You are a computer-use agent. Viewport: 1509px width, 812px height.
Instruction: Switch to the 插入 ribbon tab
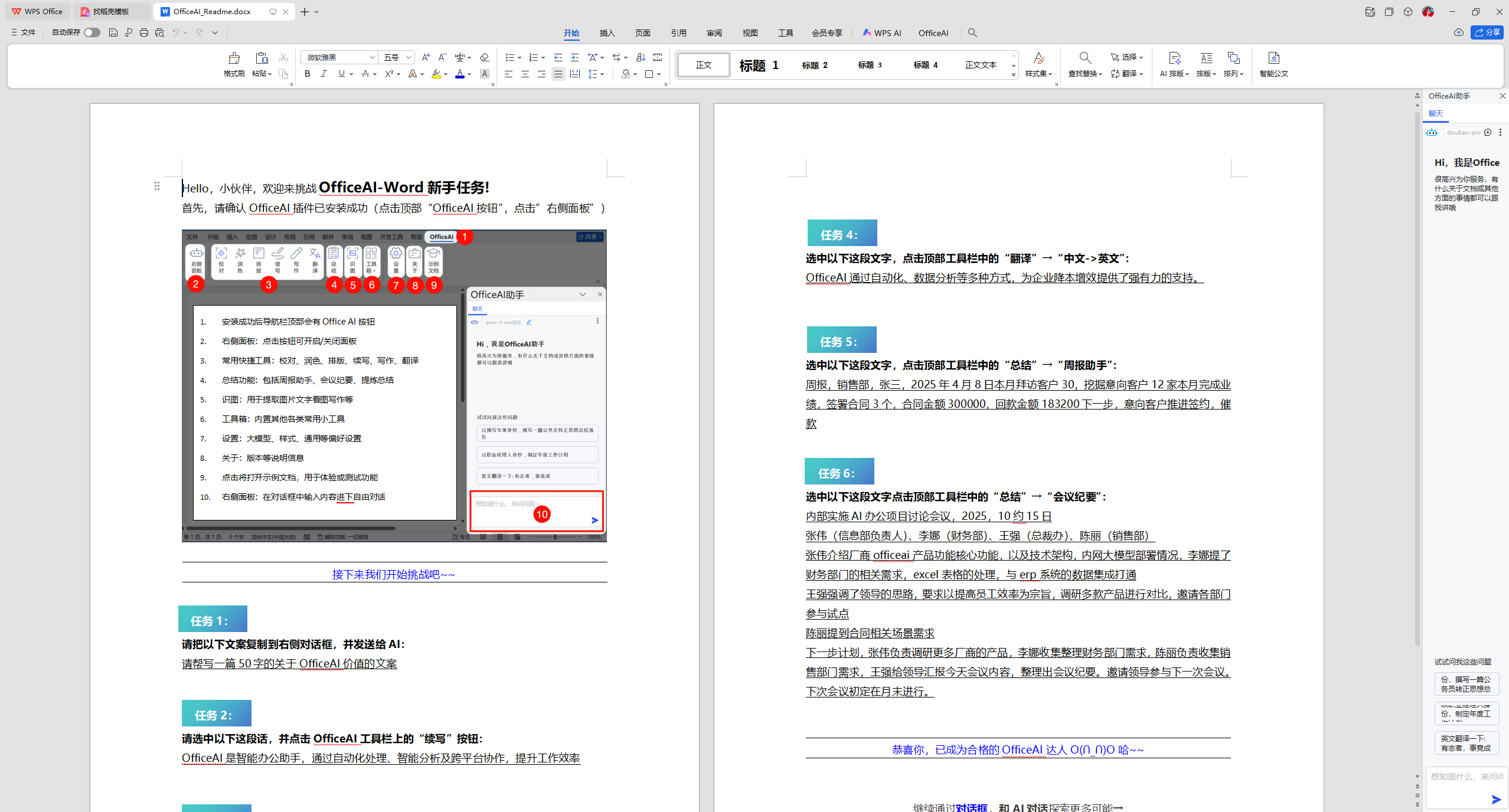(607, 33)
